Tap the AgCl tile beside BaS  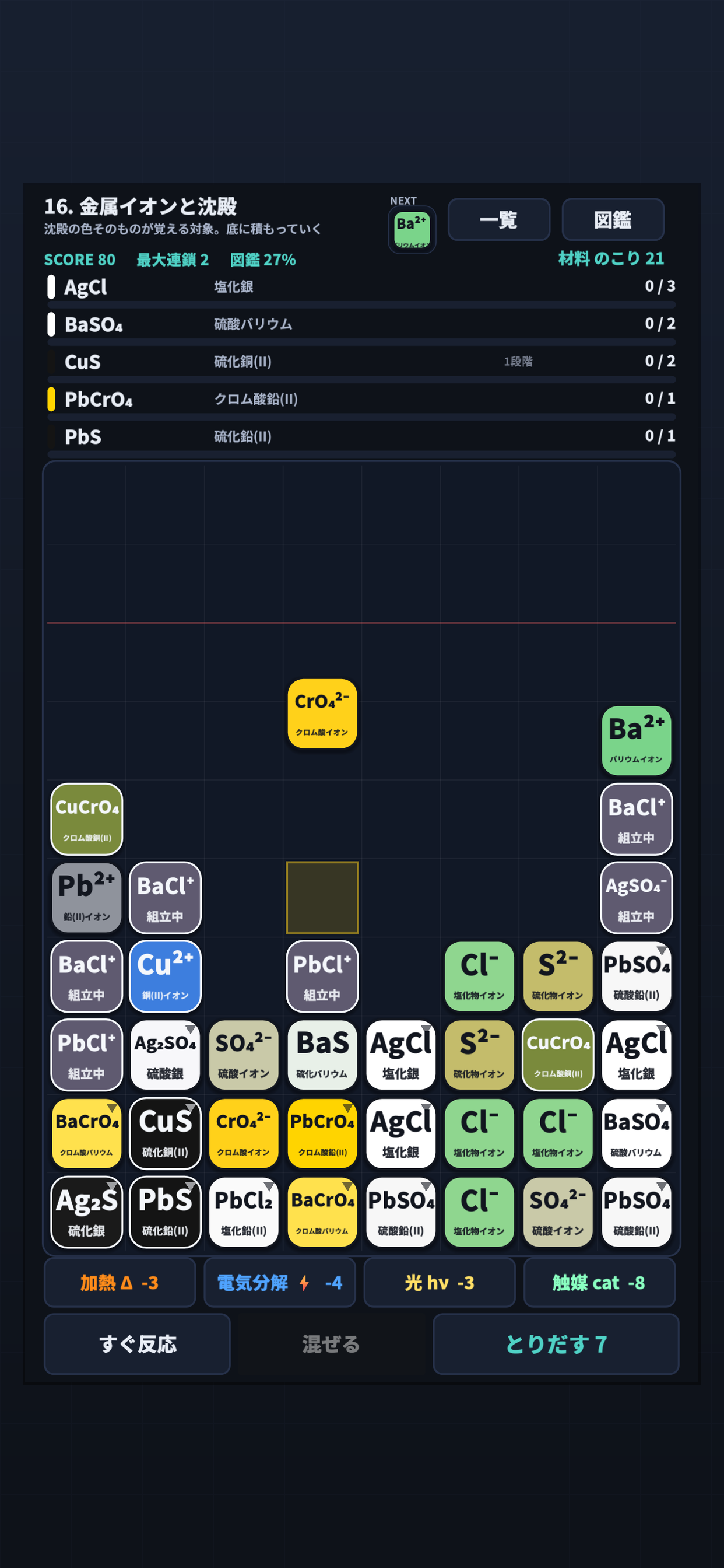pyautogui.click(x=400, y=1055)
